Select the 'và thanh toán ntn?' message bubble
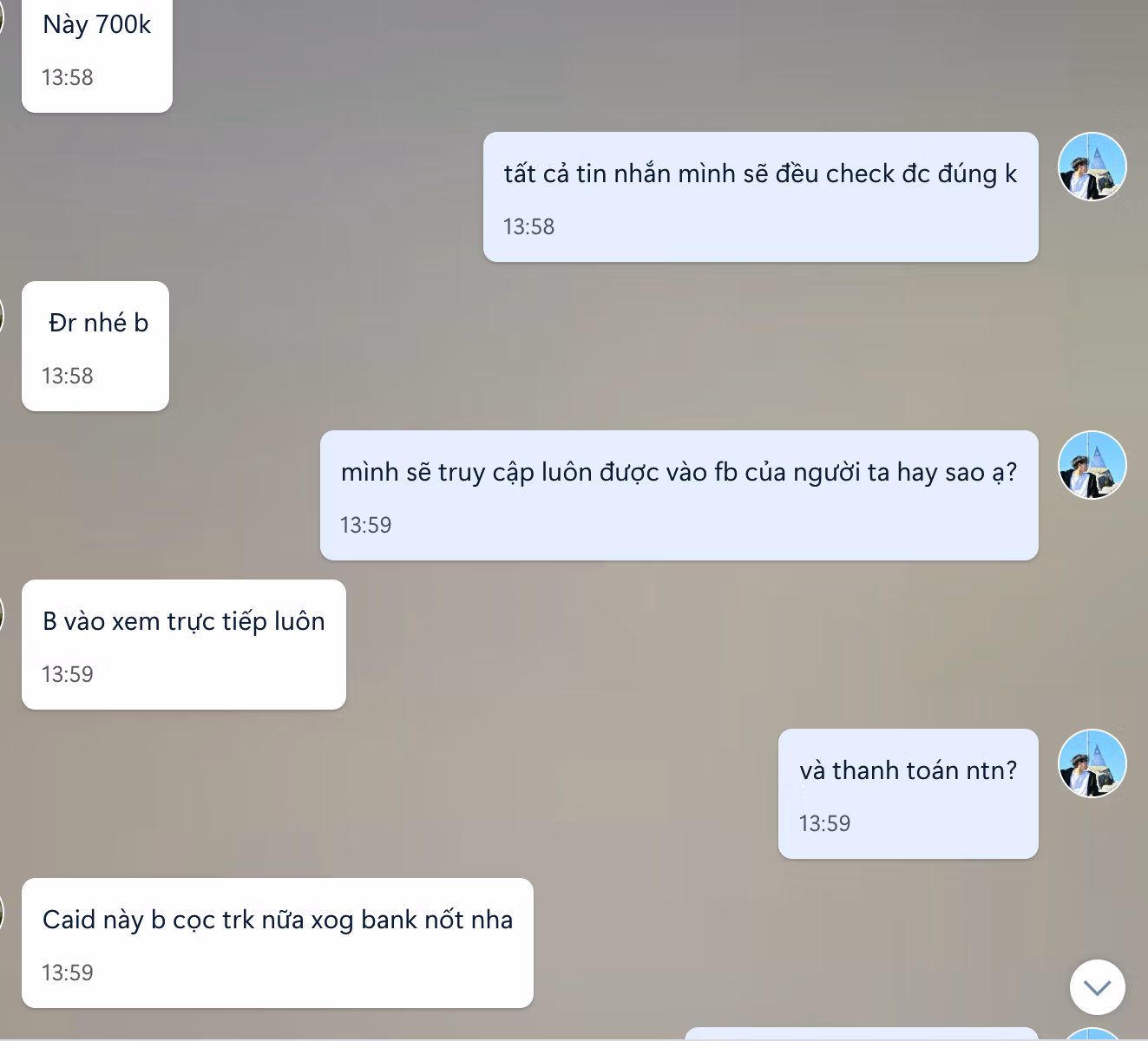 pyautogui.click(x=909, y=794)
